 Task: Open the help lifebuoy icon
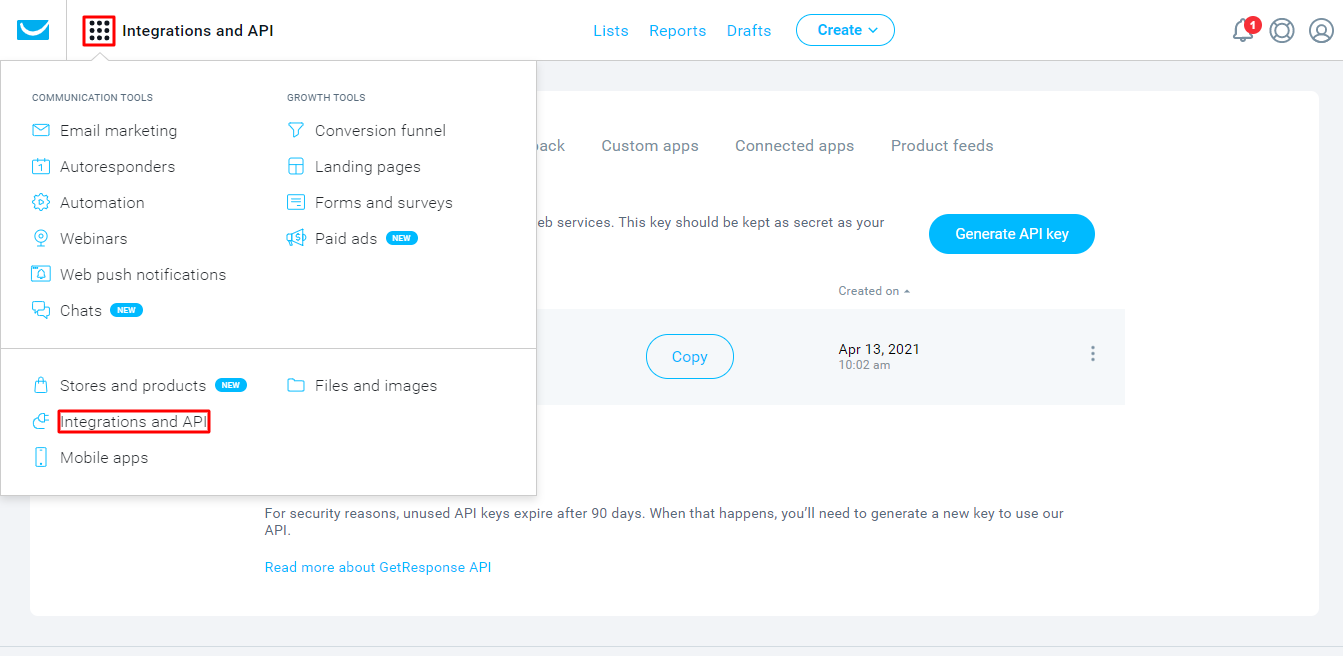coord(1282,31)
